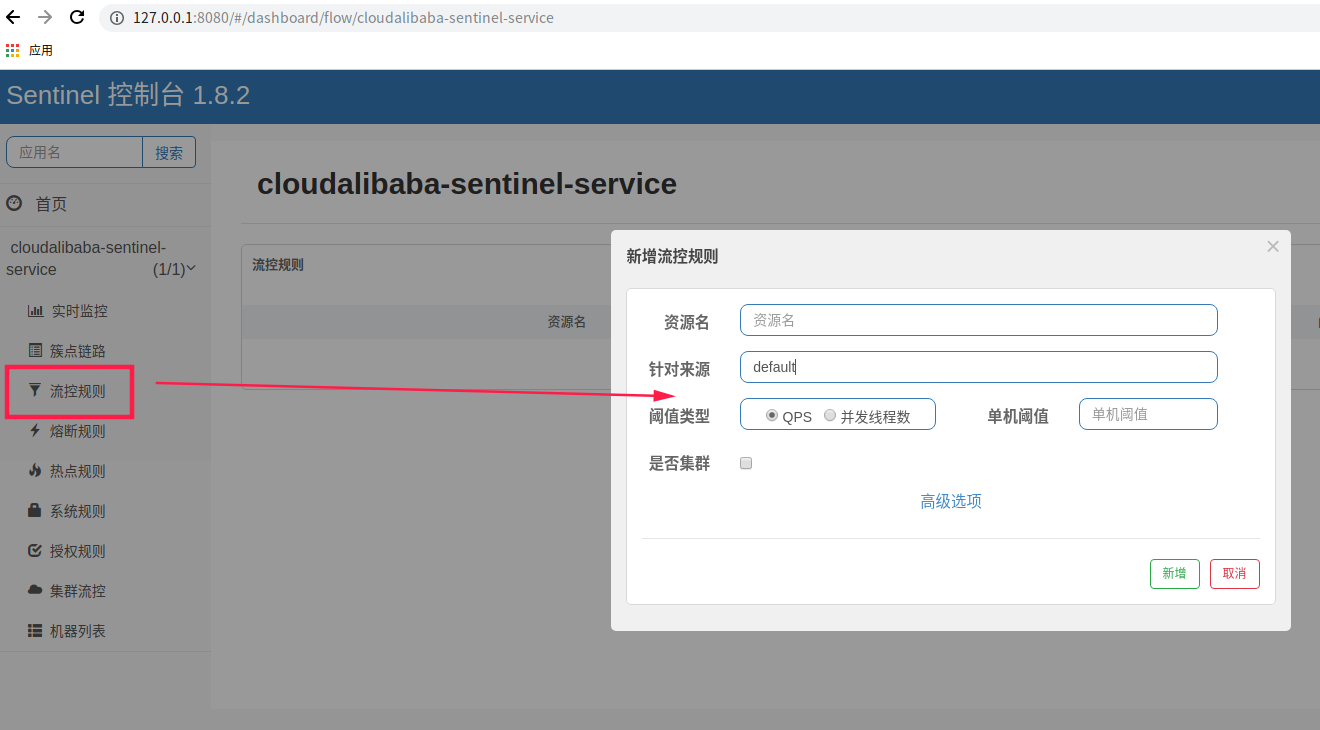
Task: Close the 新增流控规则 dialog with X
Action: (1273, 246)
